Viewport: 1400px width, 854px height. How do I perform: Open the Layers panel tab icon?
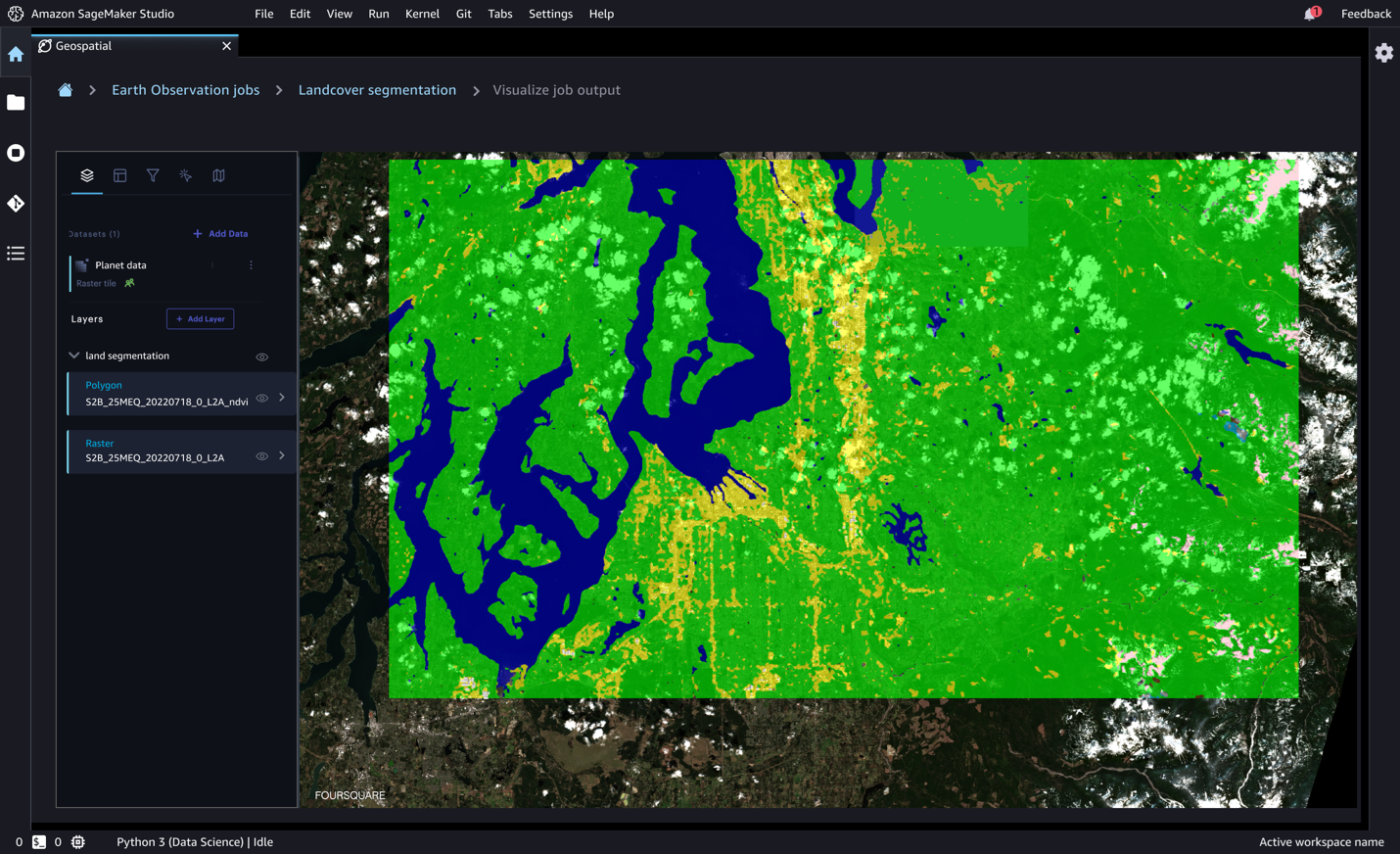pos(87,175)
